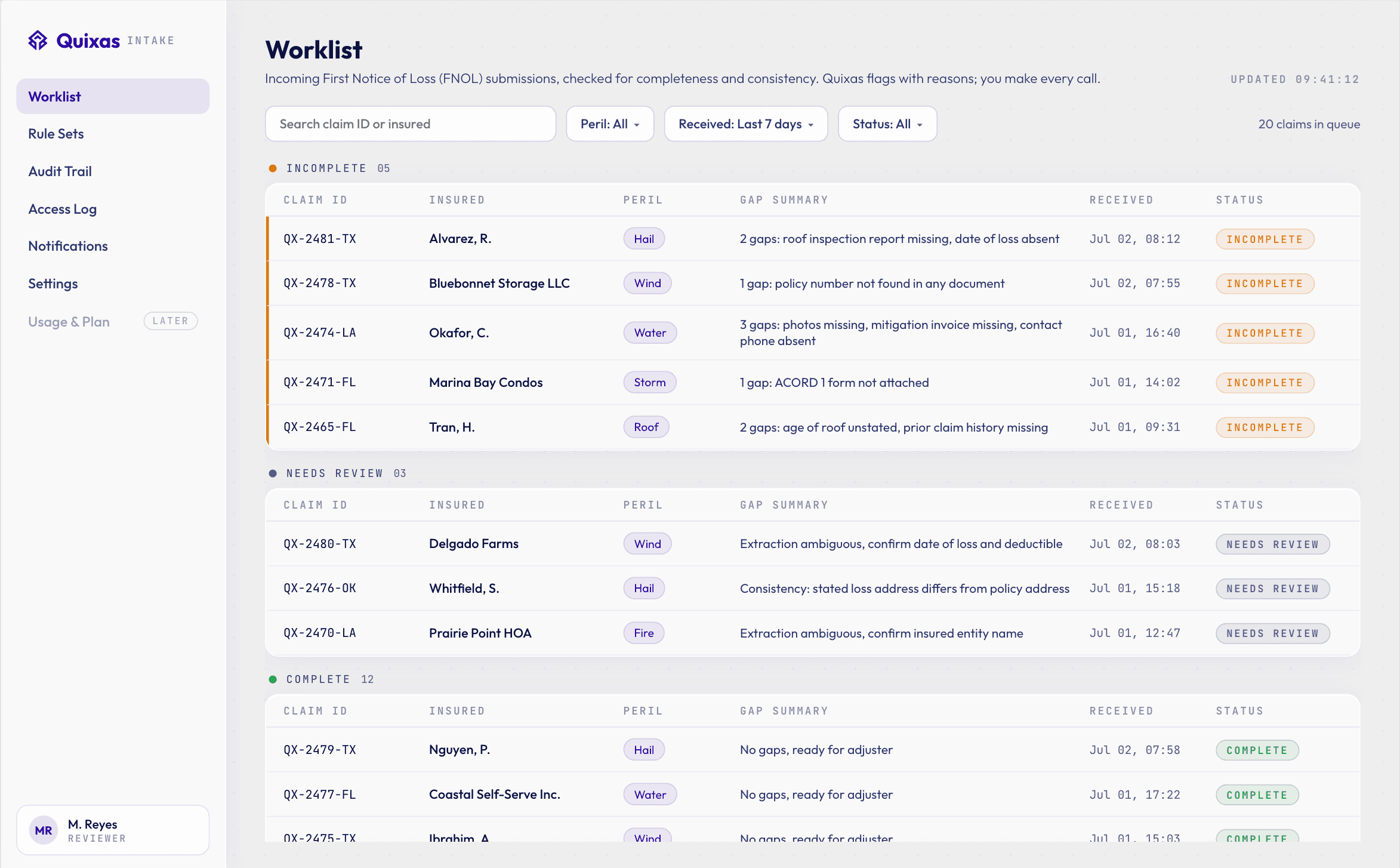1400x868 pixels.
Task: Click INCOMPLETE status badge for Marina Bay Condos
Action: tap(1265, 382)
